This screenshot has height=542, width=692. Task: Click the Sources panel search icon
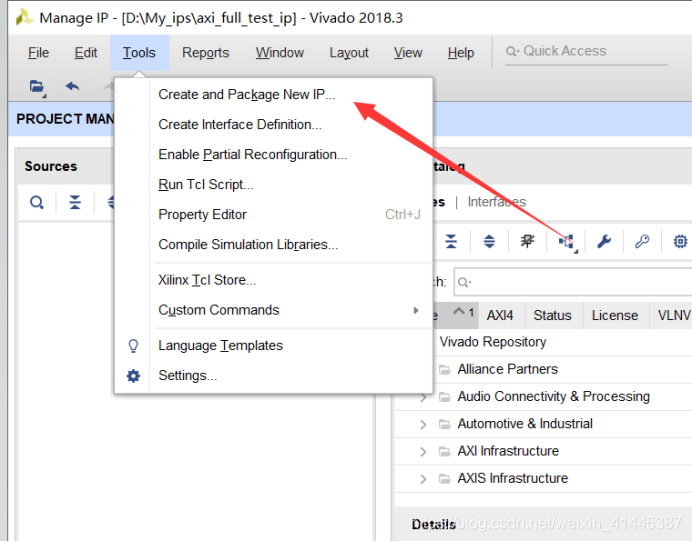(x=37, y=203)
